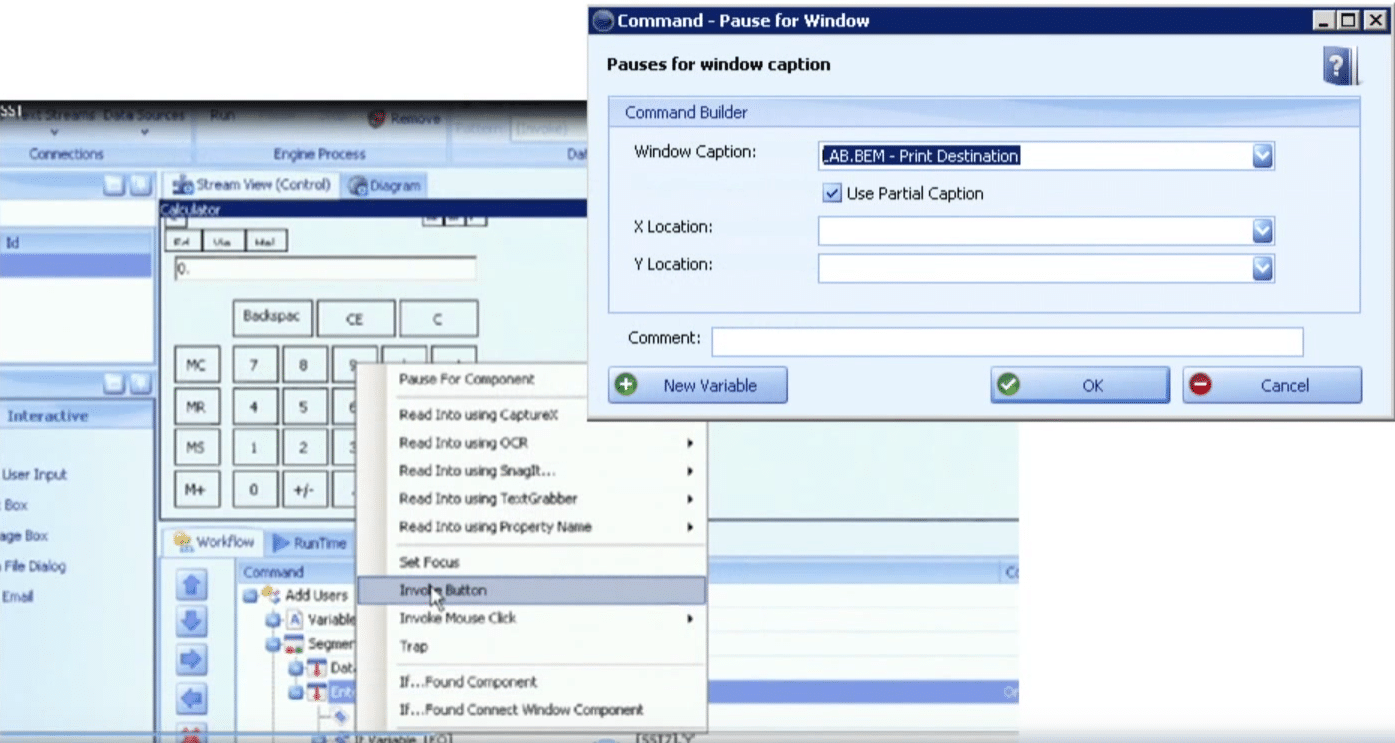This screenshot has height=743, width=1395.
Task: Click the red delete icon below the arrow buttons
Action: pos(191,733)
